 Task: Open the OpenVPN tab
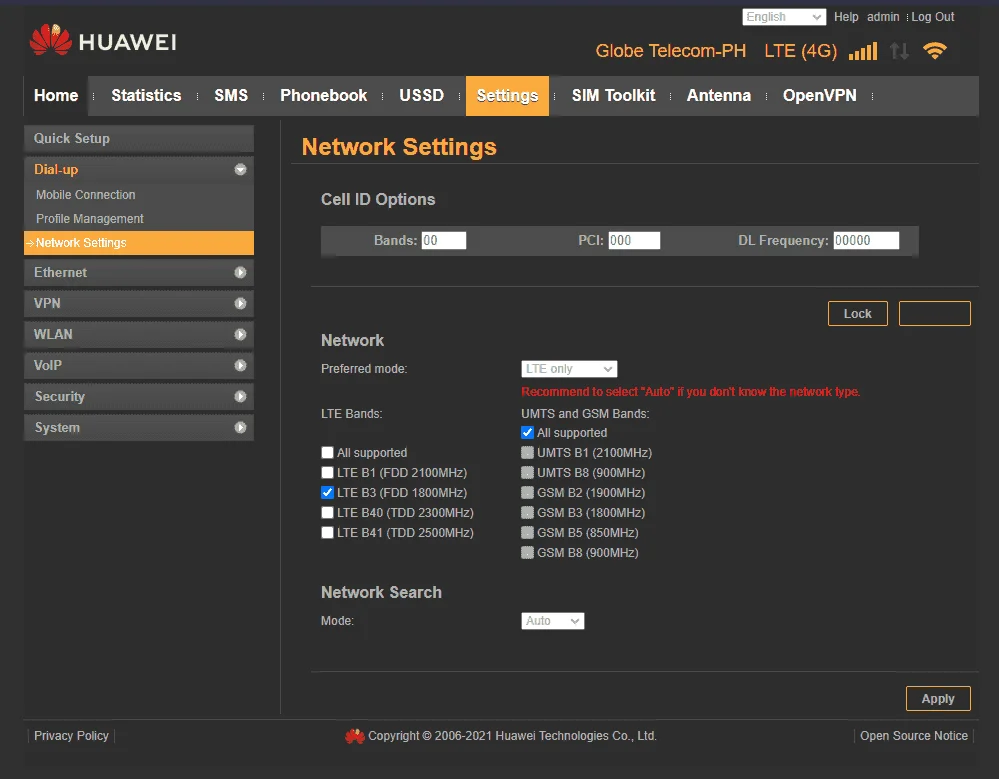pyautogui.click(x=819, y=96)
